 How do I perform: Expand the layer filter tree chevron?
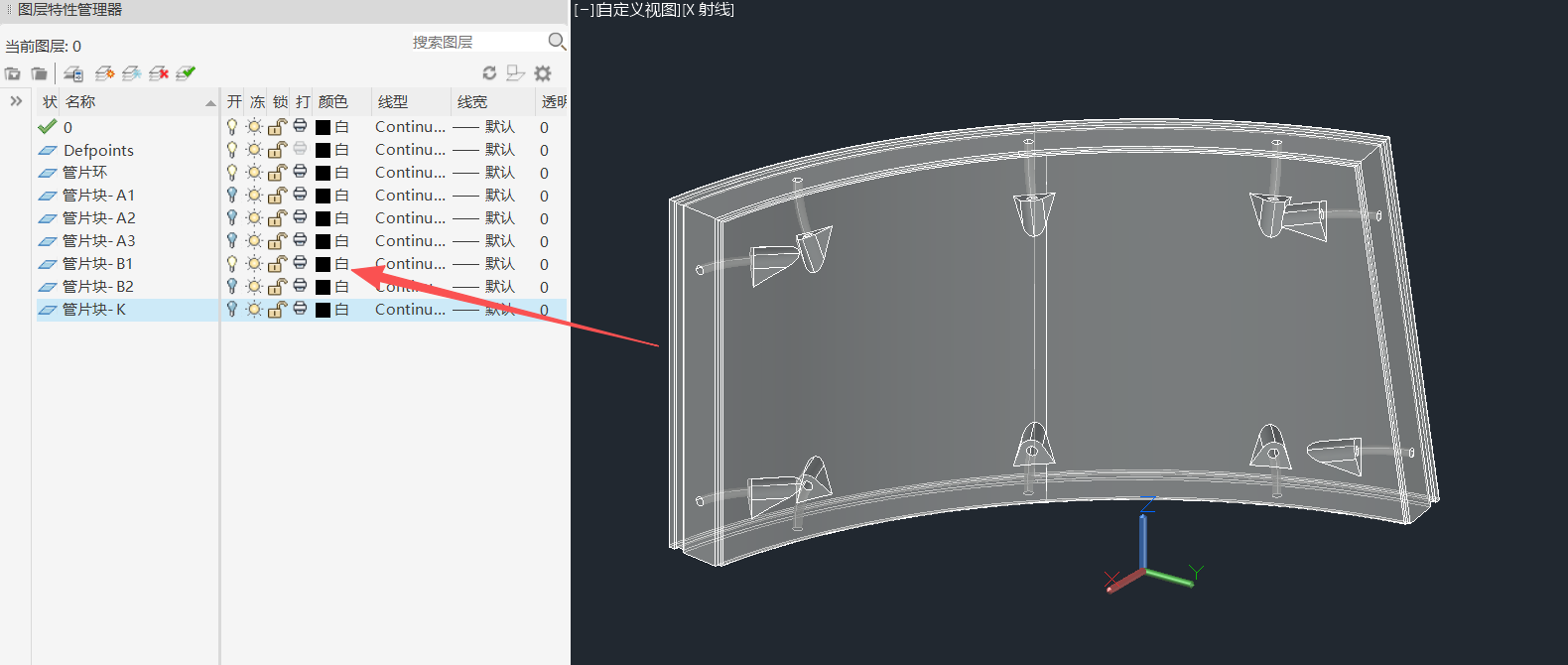(16, 101)
